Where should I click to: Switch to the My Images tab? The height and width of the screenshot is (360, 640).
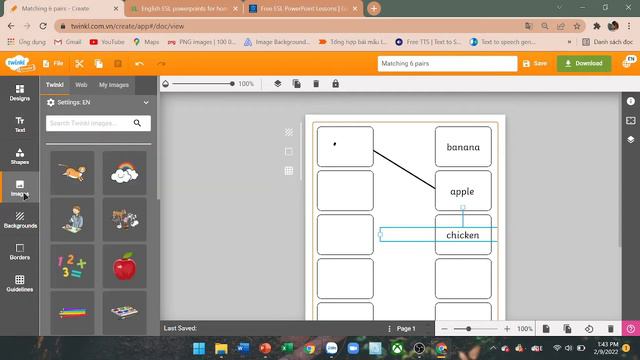(114, 85)
